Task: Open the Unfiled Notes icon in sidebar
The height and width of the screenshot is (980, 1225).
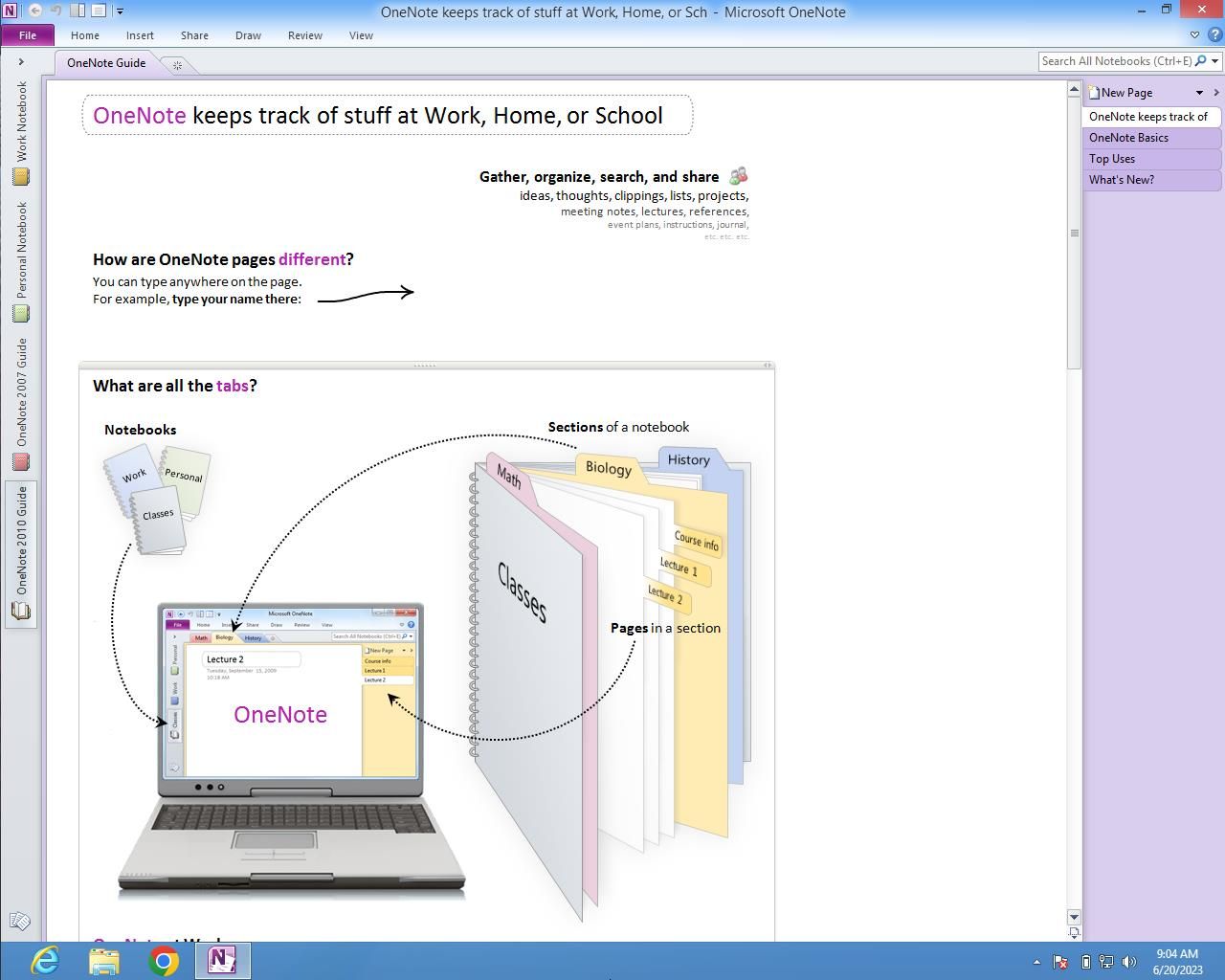Action: click(19, 921)
